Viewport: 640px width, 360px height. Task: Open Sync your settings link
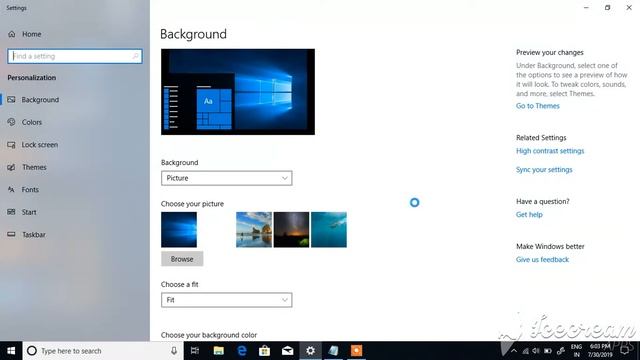click(x=544, y=169)
